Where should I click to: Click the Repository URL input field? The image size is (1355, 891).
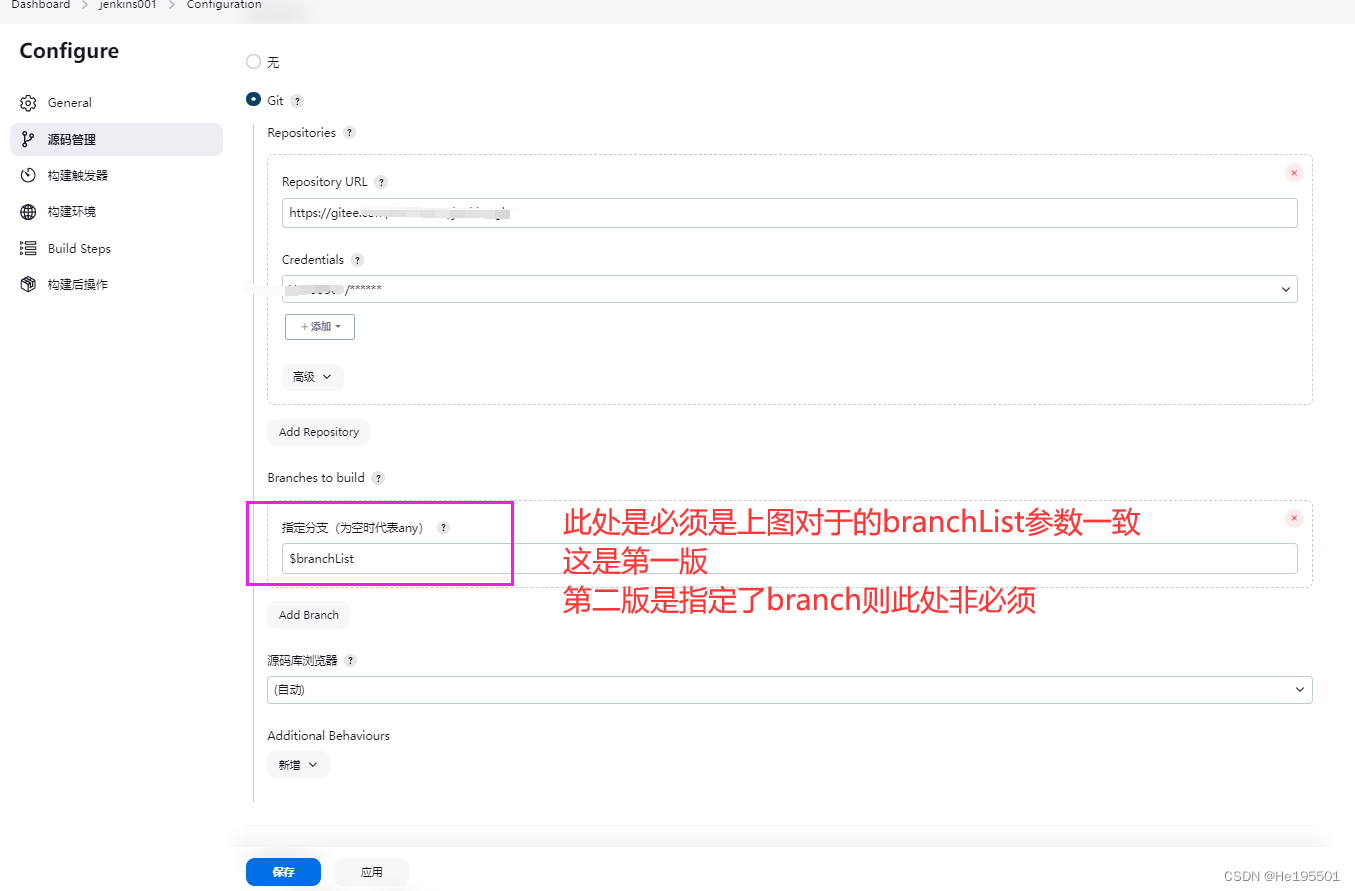tap(790, 212)
